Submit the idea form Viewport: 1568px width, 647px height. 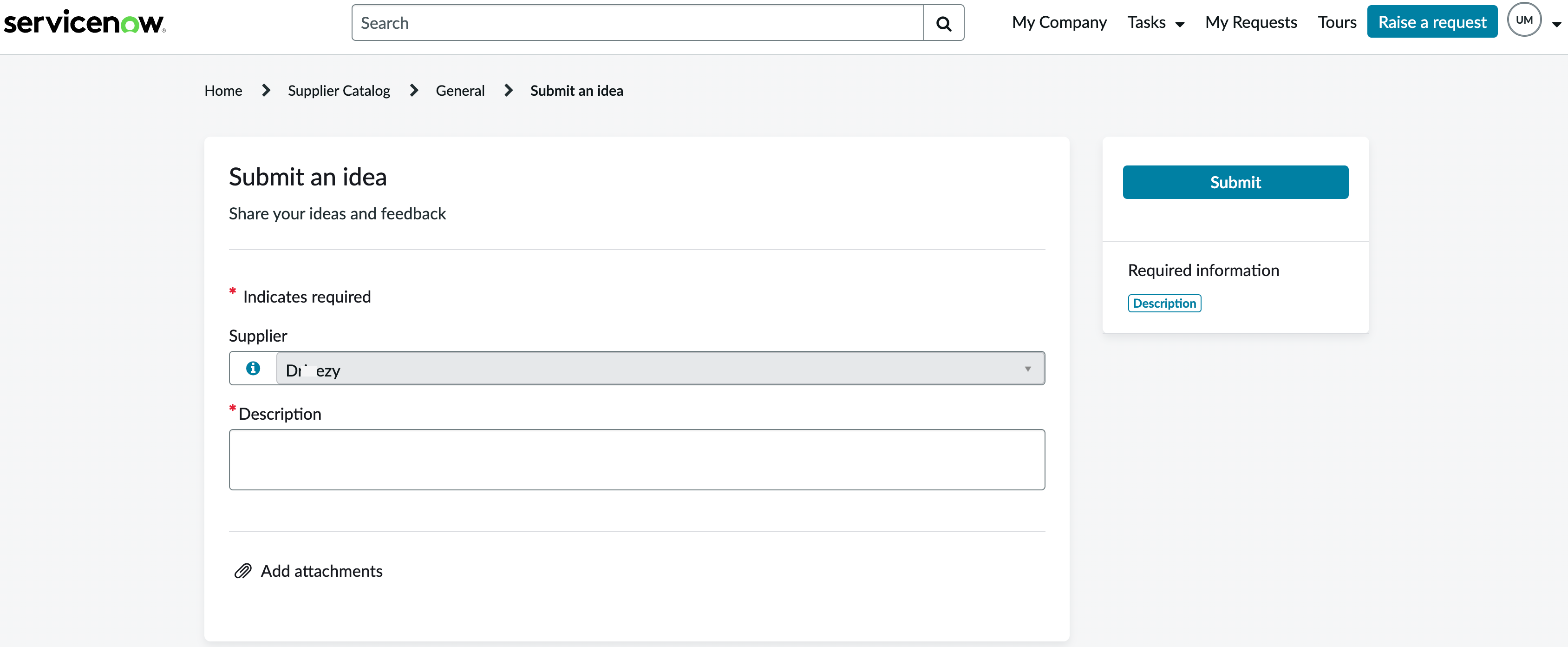(x=1235, y=182)
